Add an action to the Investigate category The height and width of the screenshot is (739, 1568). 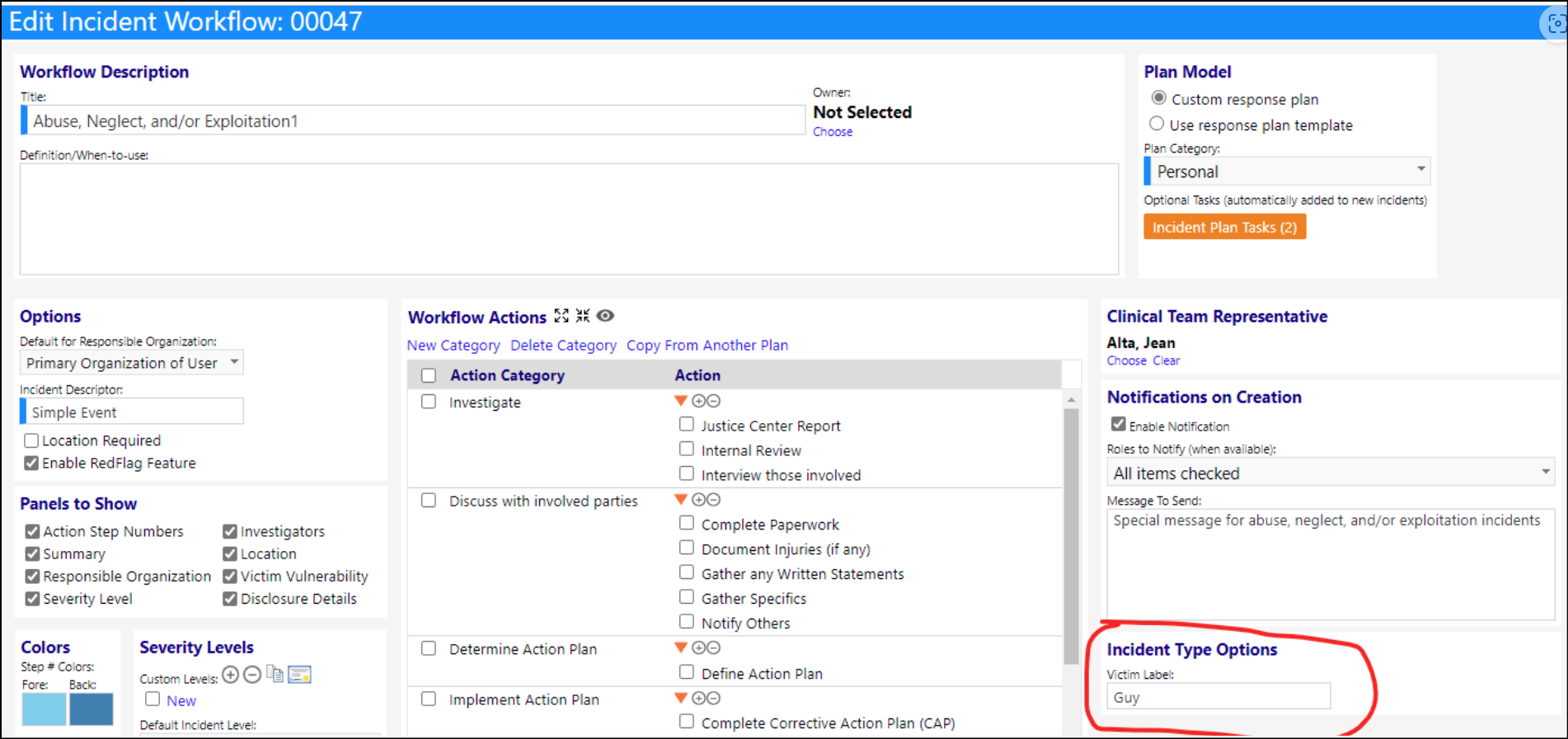click(x=699, y=401)
